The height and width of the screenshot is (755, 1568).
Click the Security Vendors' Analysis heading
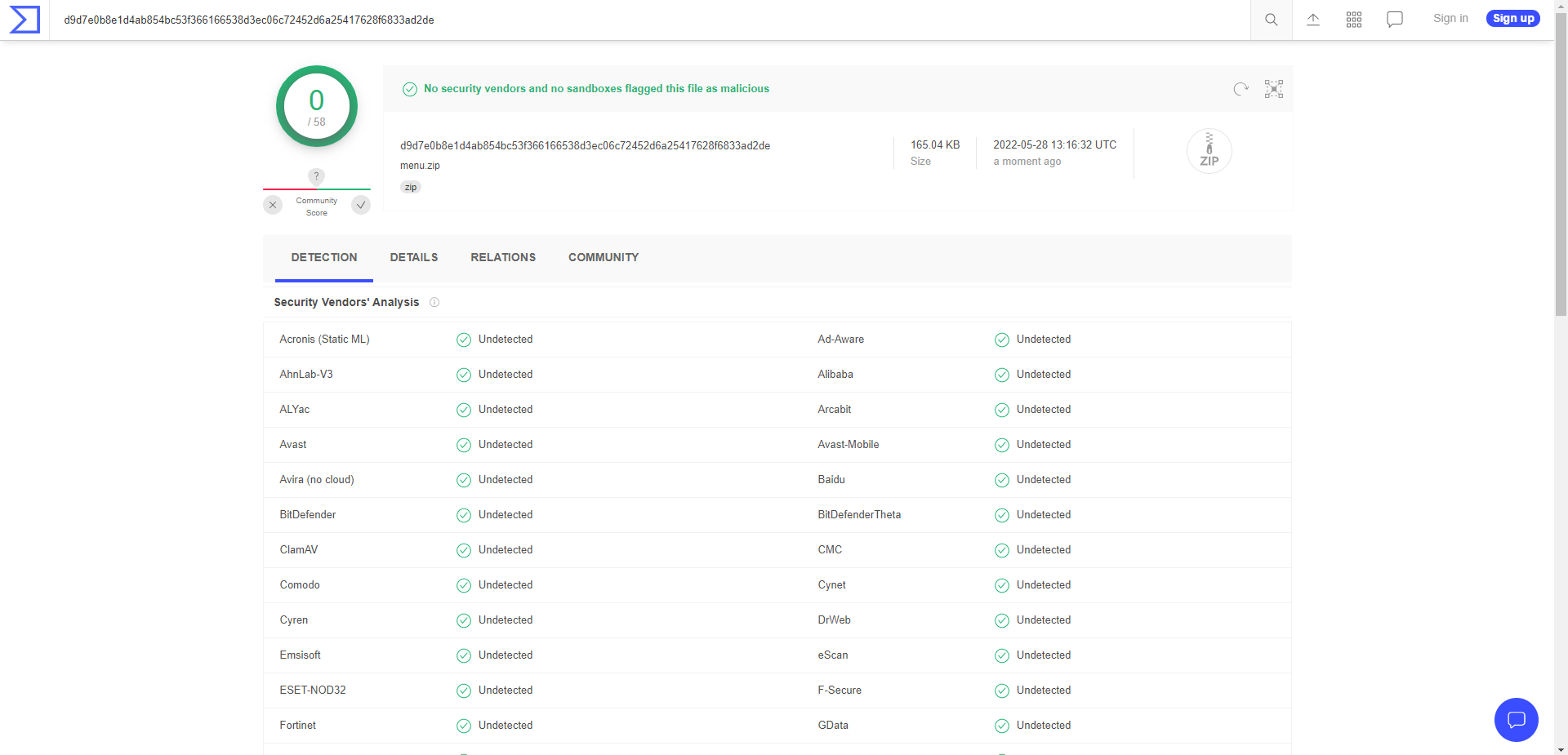[346, 302]
